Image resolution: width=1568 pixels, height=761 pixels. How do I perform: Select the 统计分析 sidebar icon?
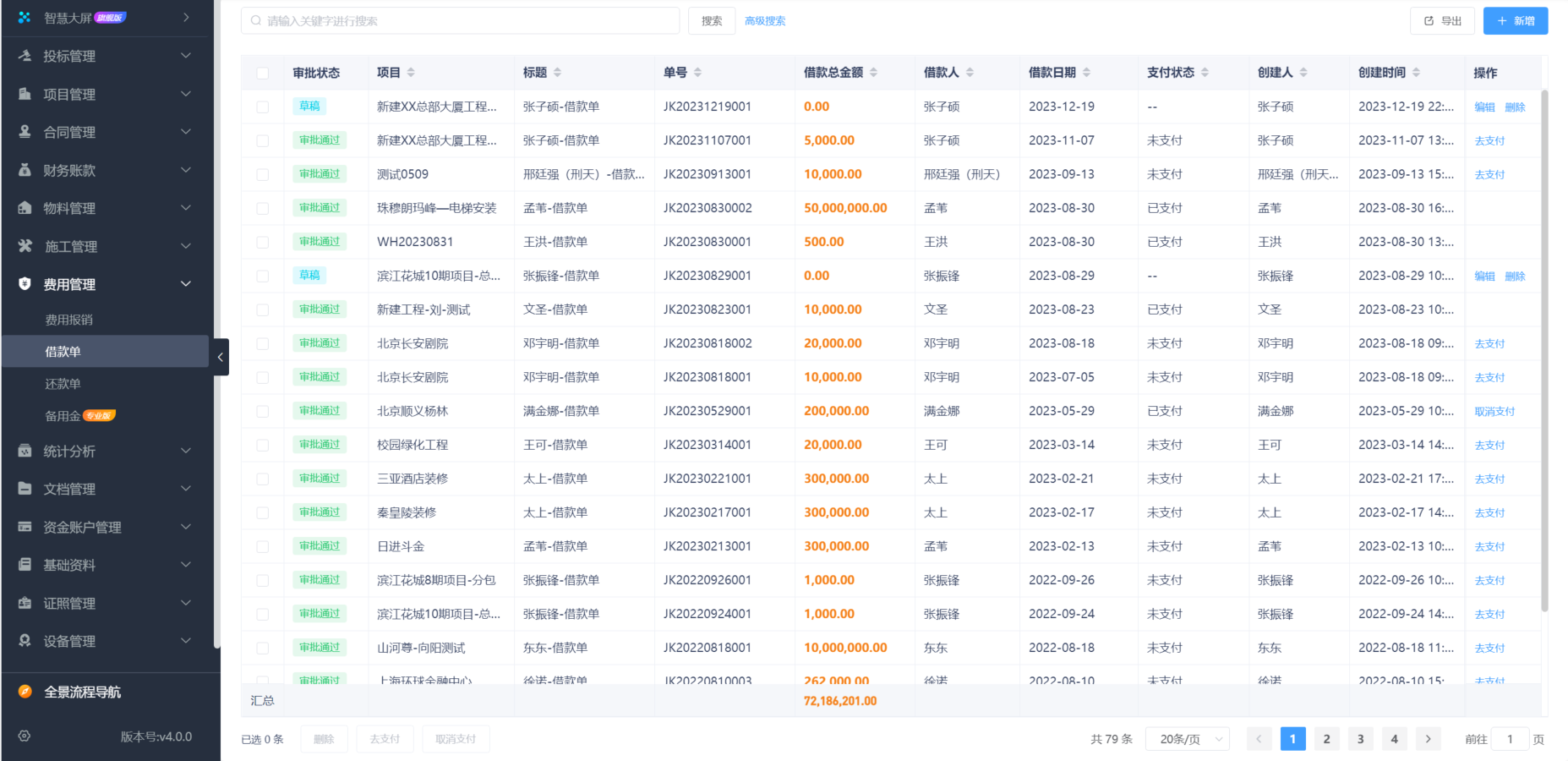pyautogui.click(x=25, y=451)
